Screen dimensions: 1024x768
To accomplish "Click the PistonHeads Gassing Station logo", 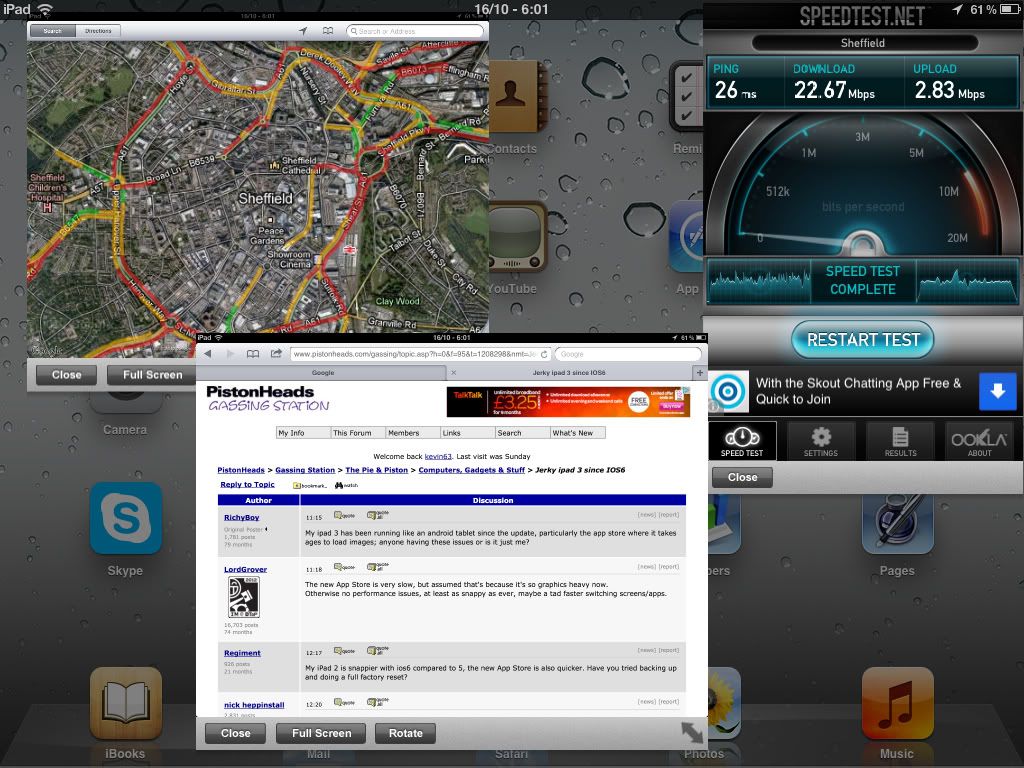I will tap(268, 398).
